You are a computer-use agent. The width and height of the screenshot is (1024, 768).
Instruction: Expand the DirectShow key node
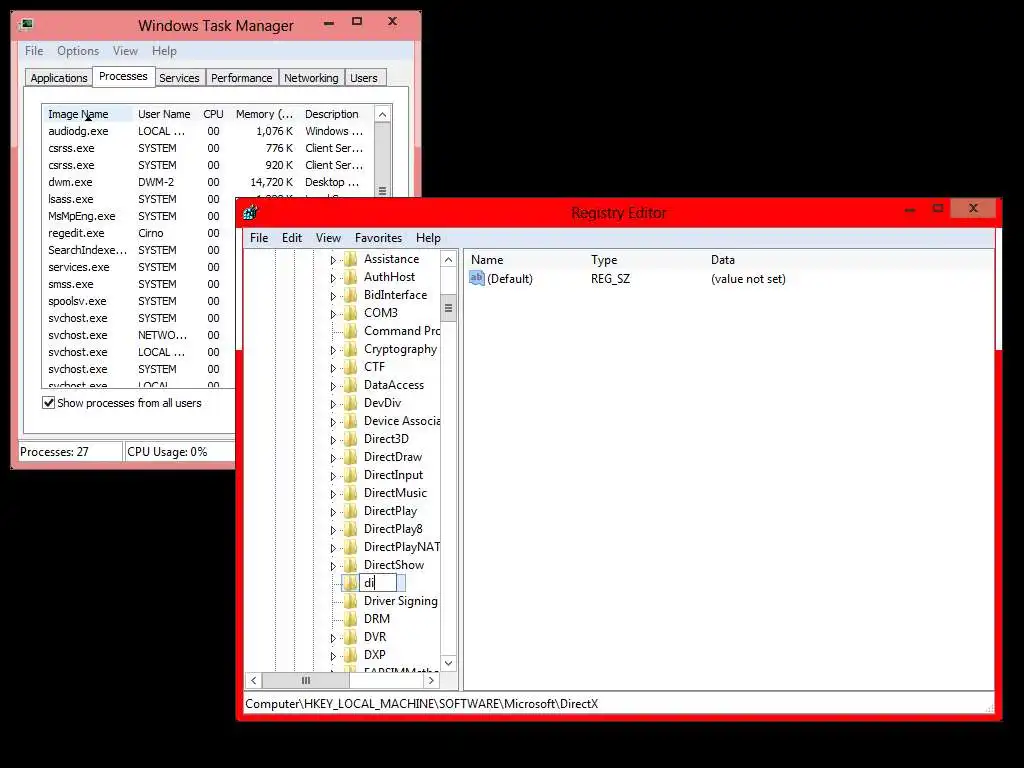coord(333,566)
